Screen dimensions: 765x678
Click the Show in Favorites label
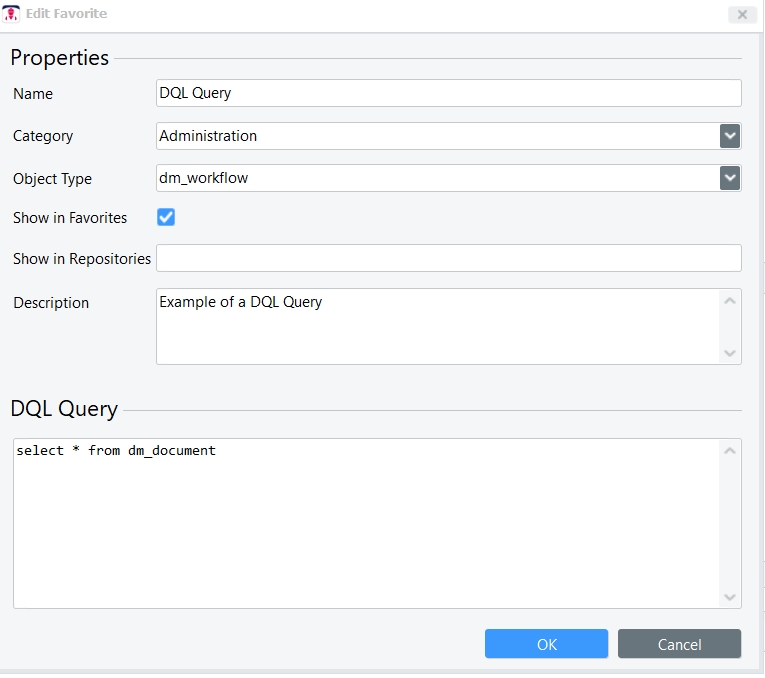[x=70, y=218]
